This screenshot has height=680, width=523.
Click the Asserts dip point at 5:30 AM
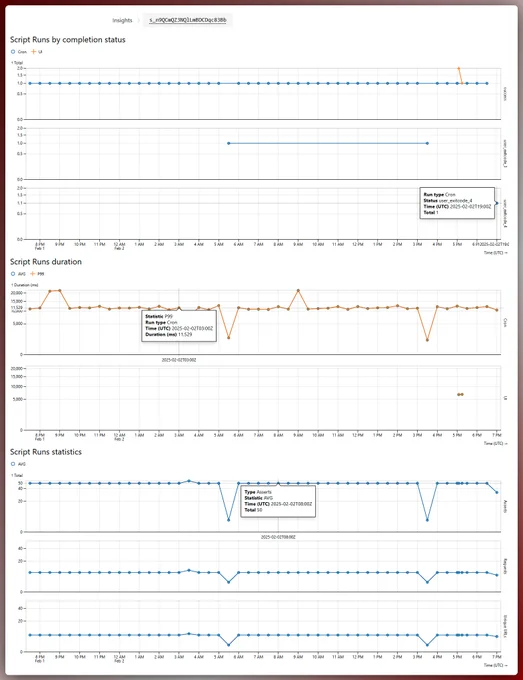[229, 520]
